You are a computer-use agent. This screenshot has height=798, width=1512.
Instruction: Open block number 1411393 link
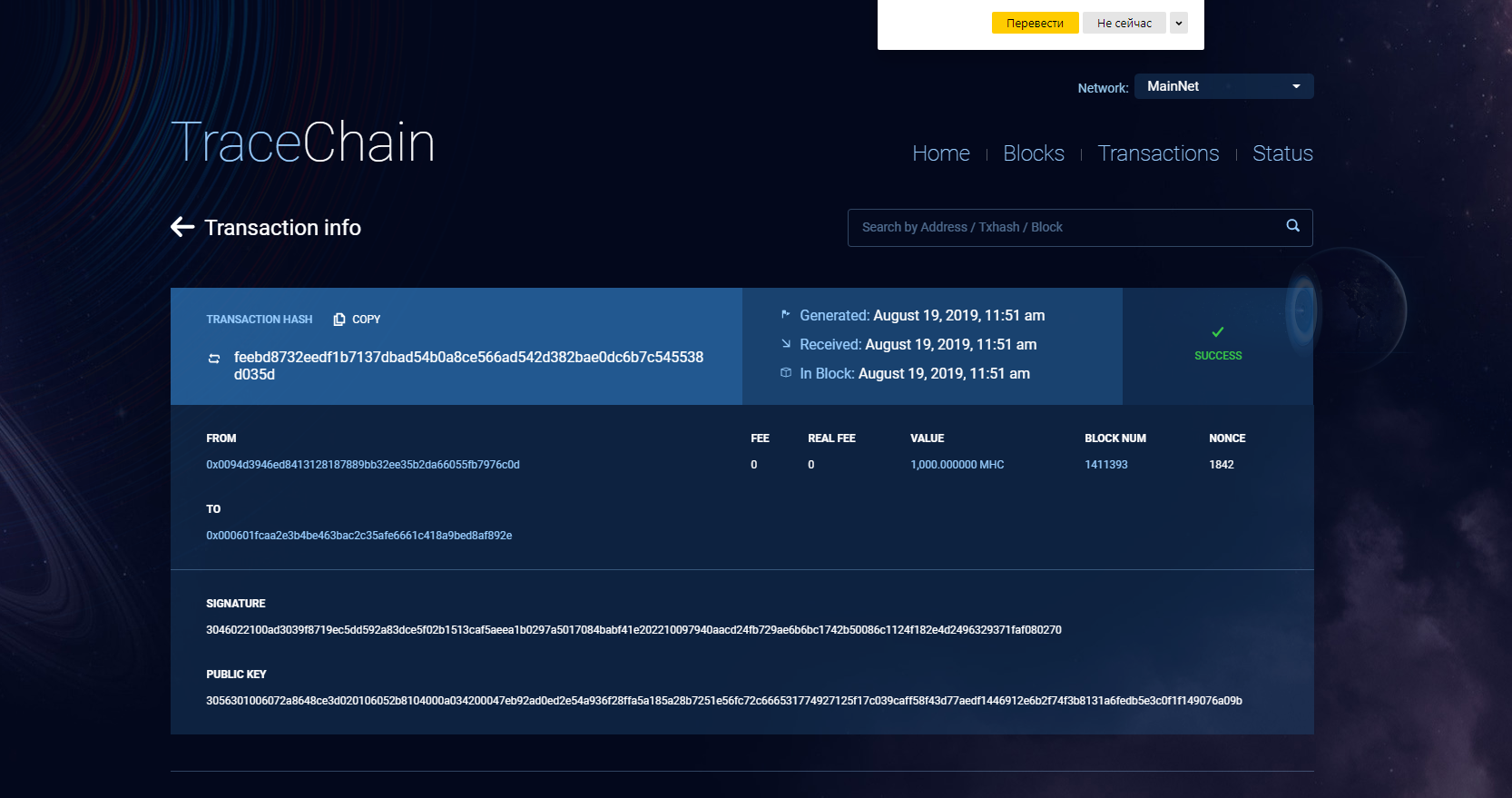[x=1106, y=465]
